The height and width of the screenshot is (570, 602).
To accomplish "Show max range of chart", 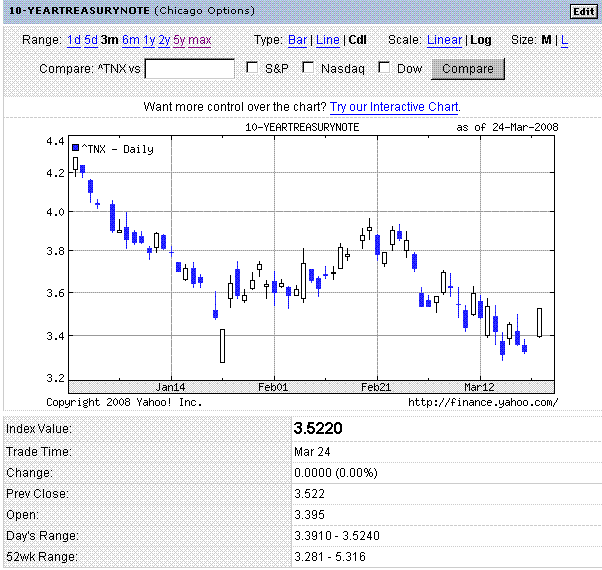I will coord(200,40).
